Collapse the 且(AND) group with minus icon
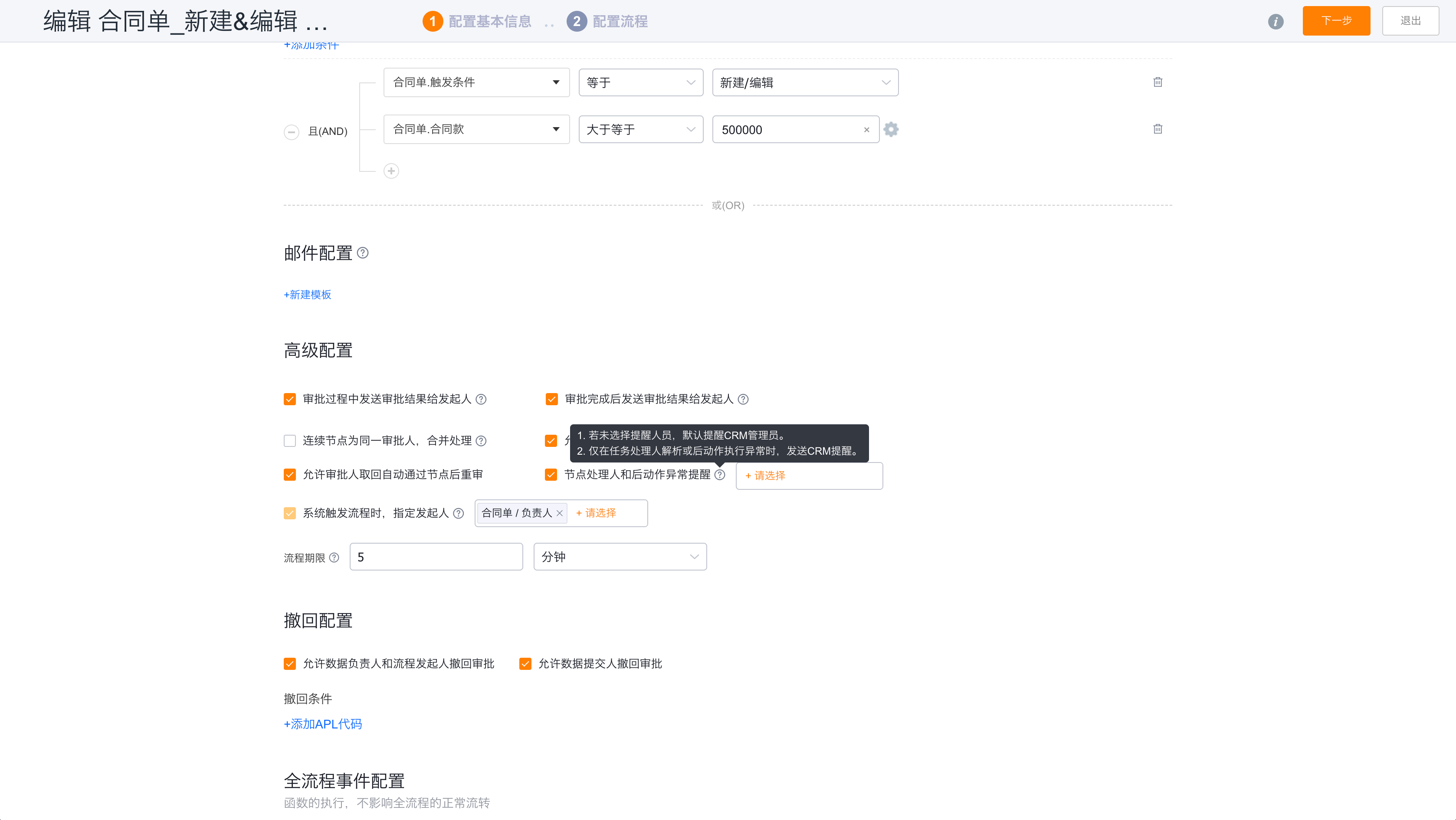 [x=291, y=131]
